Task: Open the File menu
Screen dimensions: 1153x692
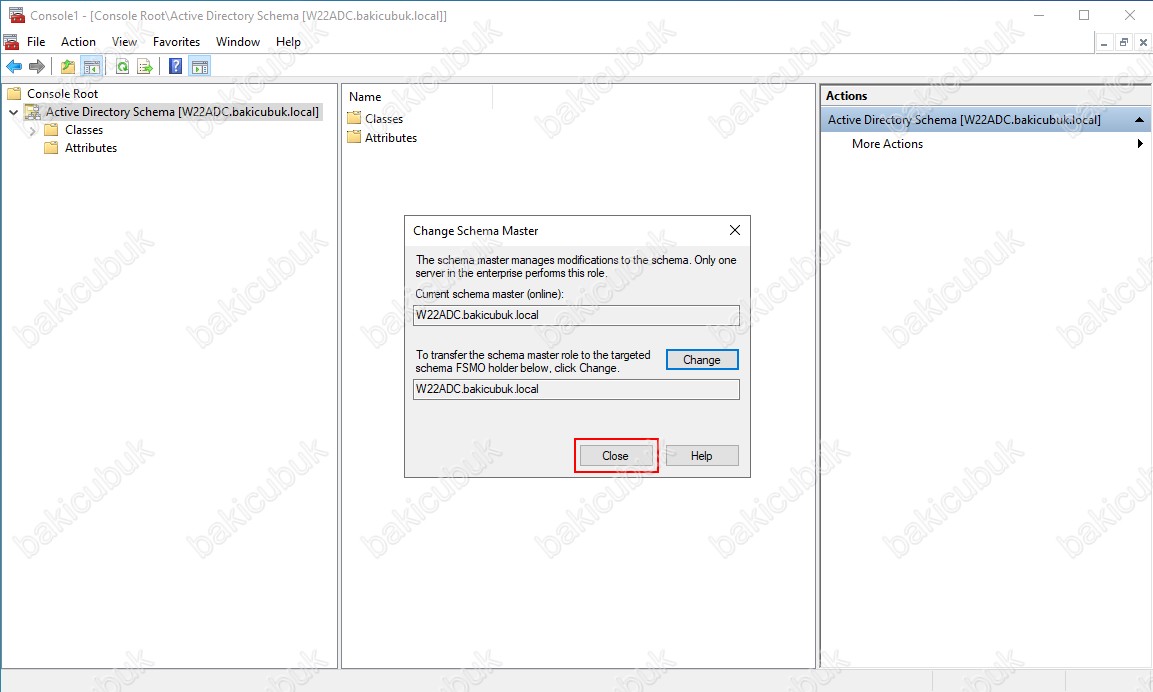Action: pos(36,42)
